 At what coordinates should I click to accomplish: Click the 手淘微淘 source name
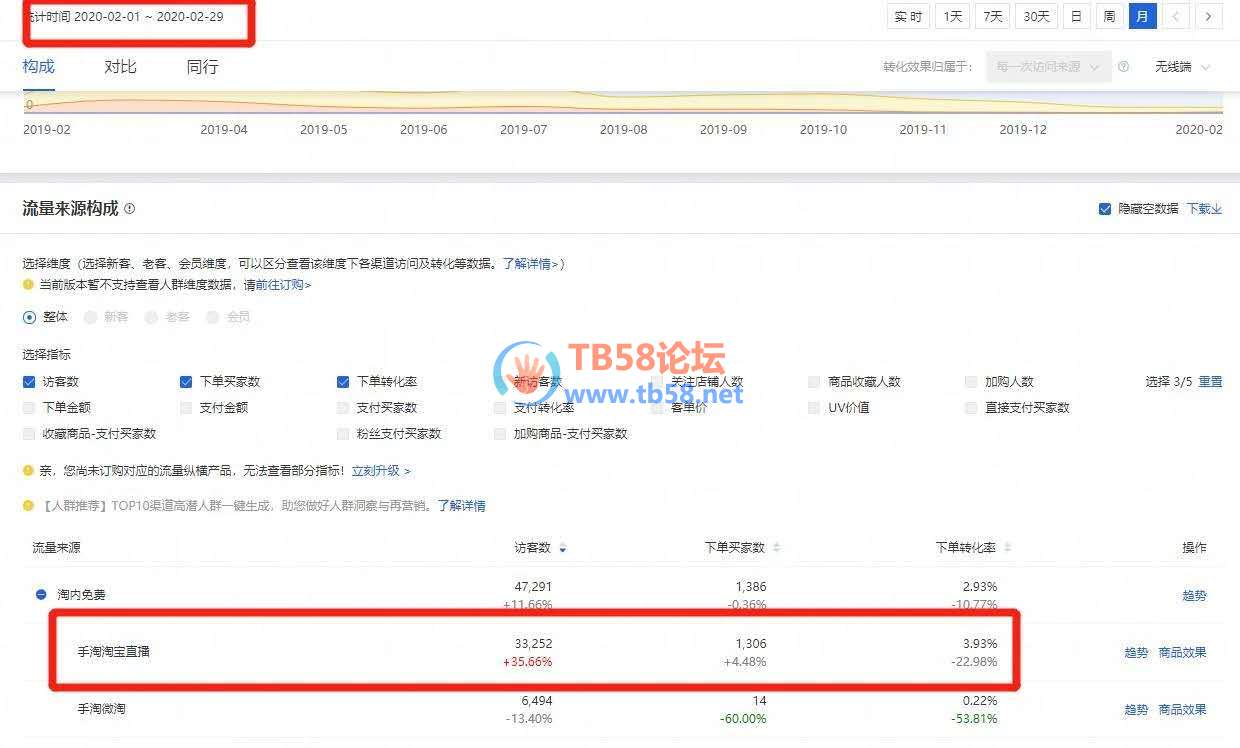[x=102, y=709]
